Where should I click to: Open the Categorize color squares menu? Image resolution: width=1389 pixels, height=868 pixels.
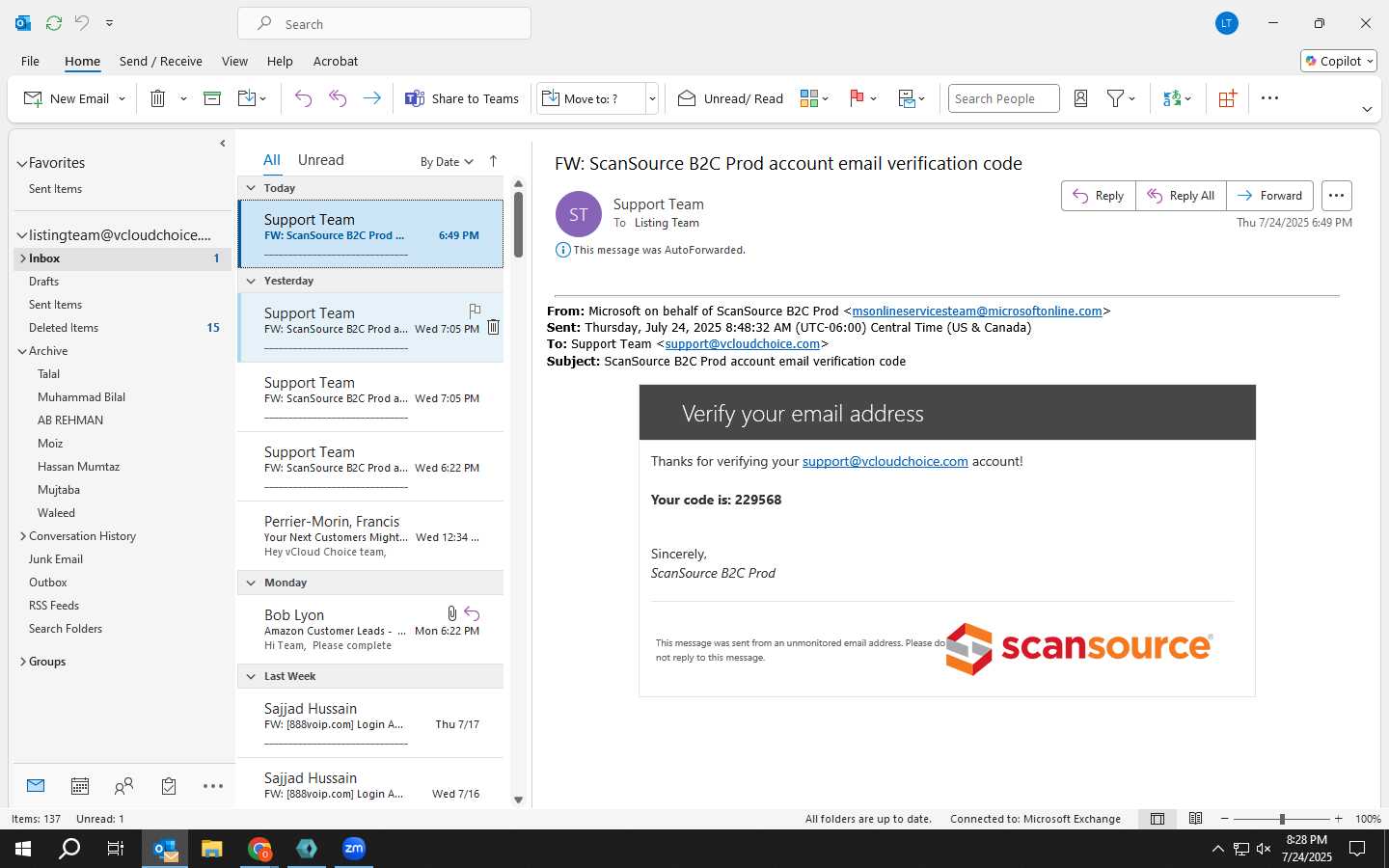click(814, 98)
